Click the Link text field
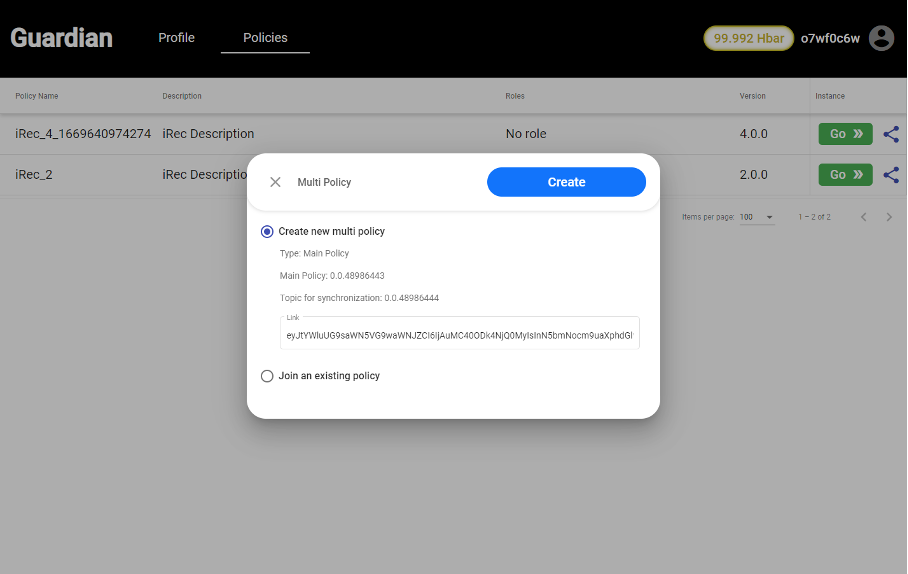This screenshot has width=908, height=574. pyautogui.click(x=459, y=336)
